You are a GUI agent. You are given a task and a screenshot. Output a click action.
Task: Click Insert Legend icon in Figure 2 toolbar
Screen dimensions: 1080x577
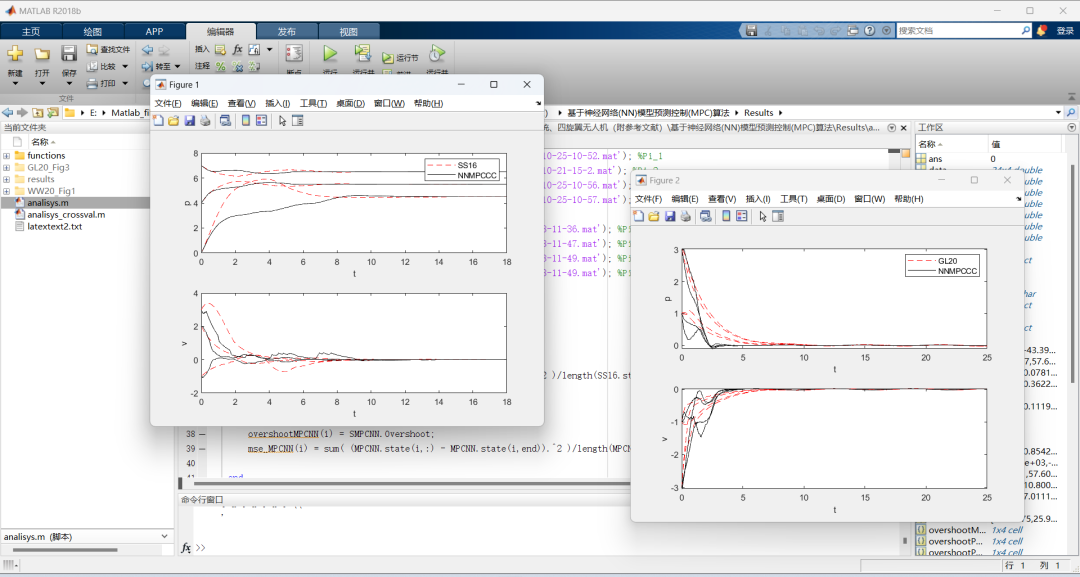coord(741,216)
